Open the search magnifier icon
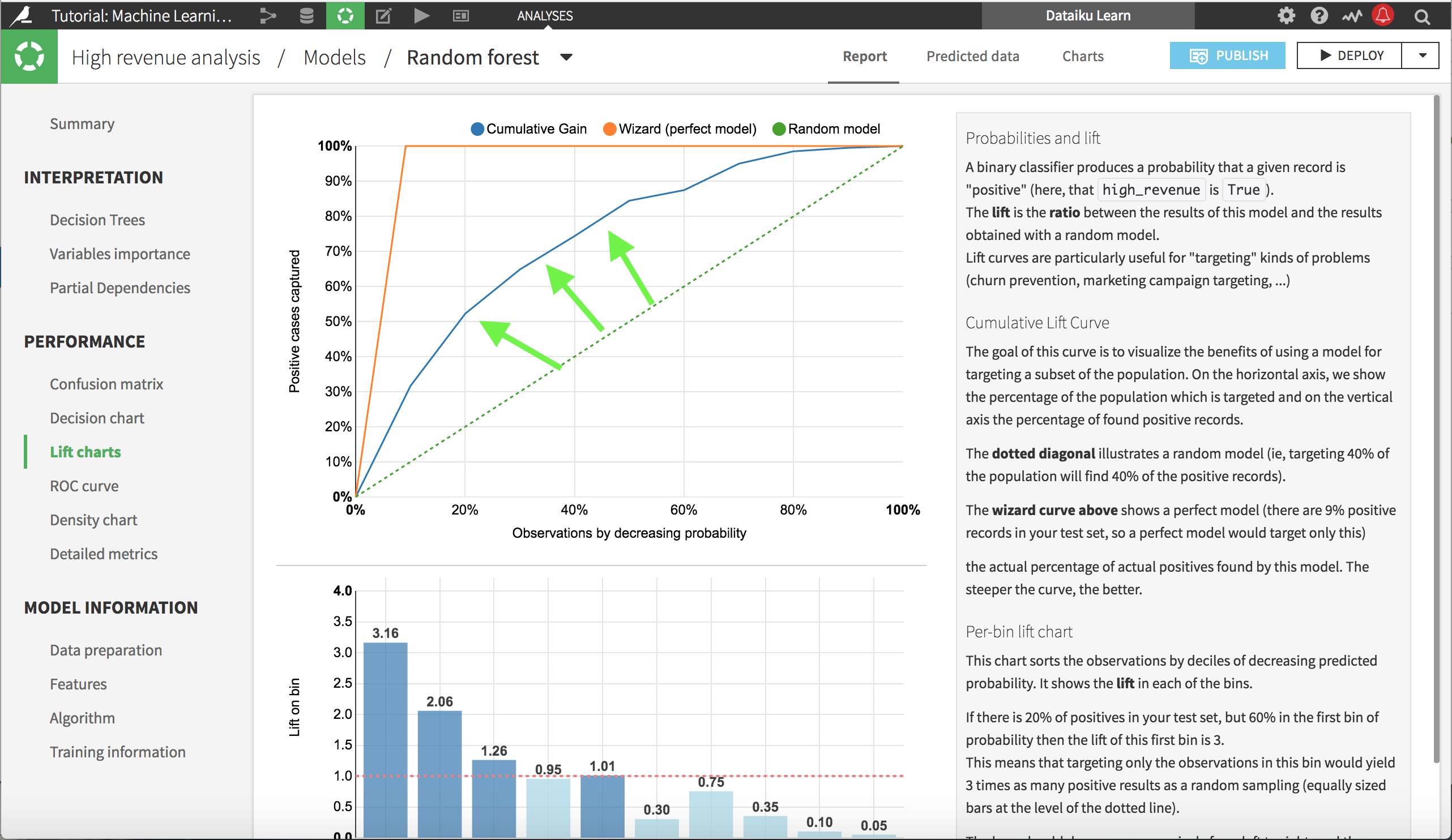Screen dimensions: 1452x840 pos(1422,16)
